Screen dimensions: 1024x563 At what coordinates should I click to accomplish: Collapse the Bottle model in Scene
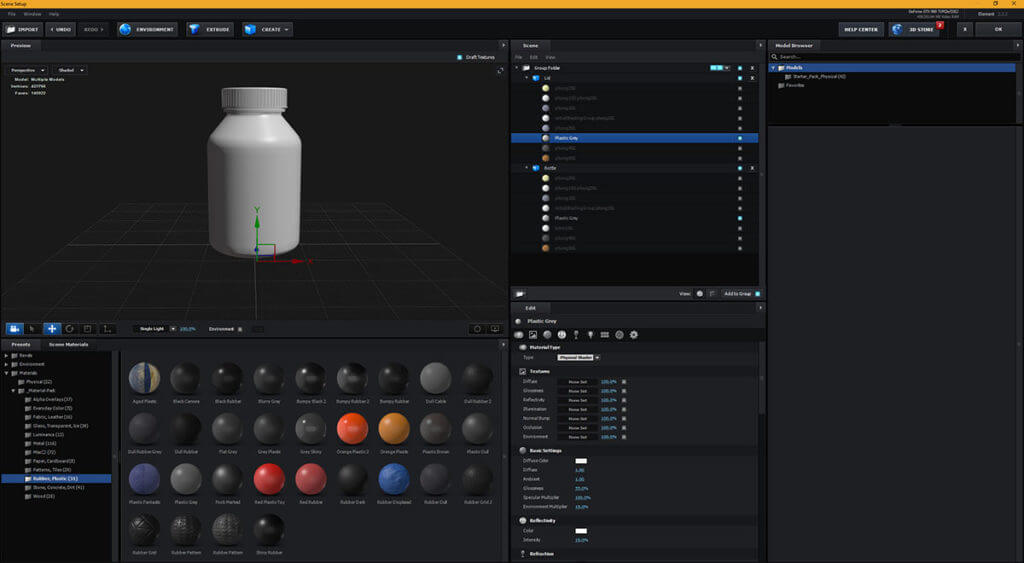[x=527, y=168]
